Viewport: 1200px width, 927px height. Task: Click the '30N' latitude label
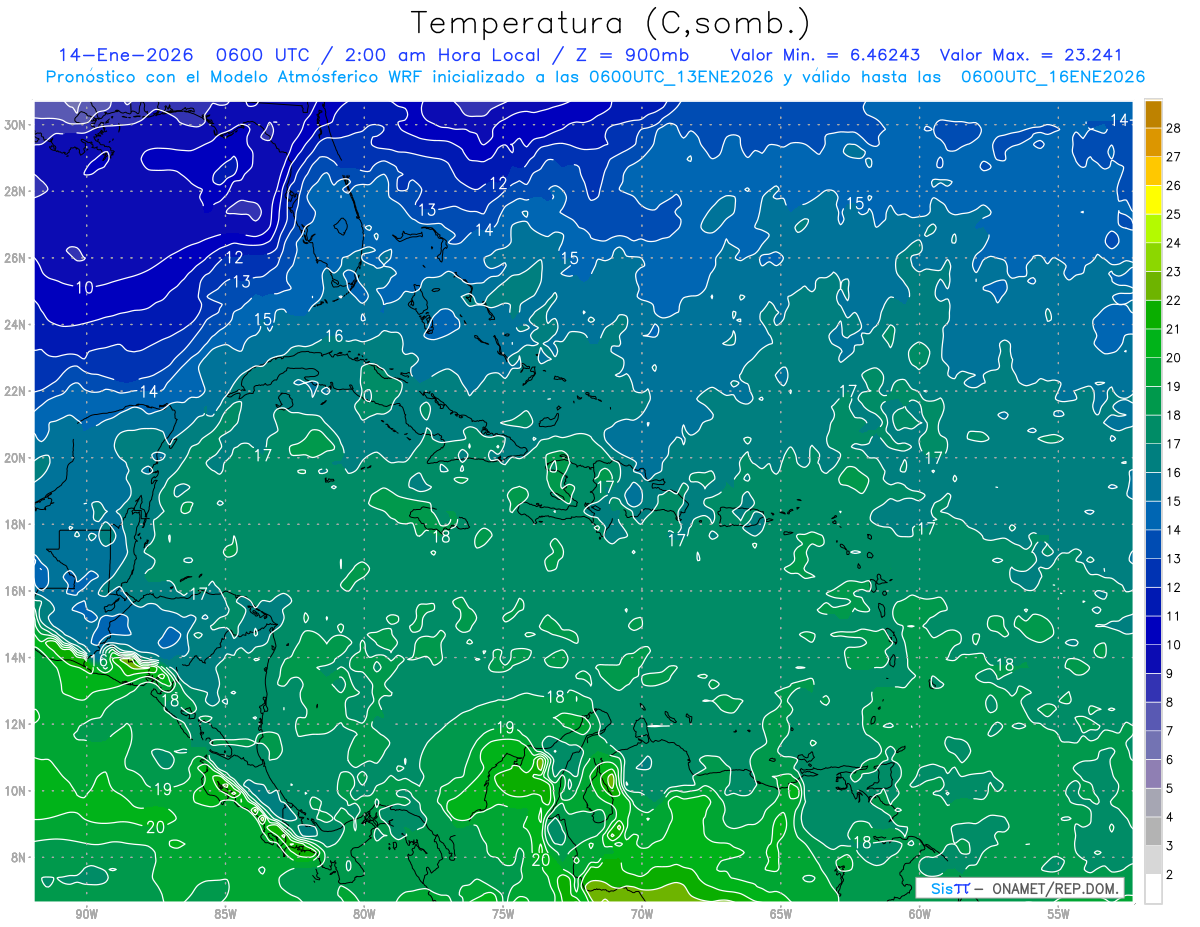(16, 125)
